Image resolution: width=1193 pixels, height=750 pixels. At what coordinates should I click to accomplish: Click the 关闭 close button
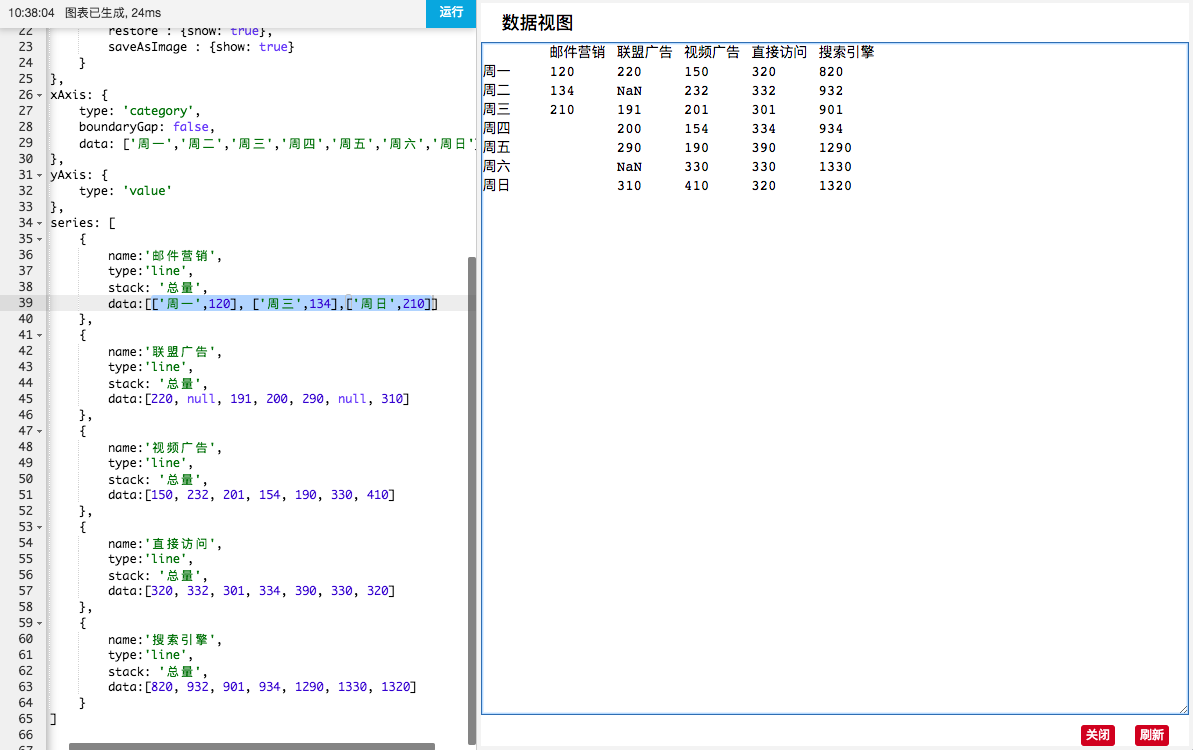(1097, 735)
